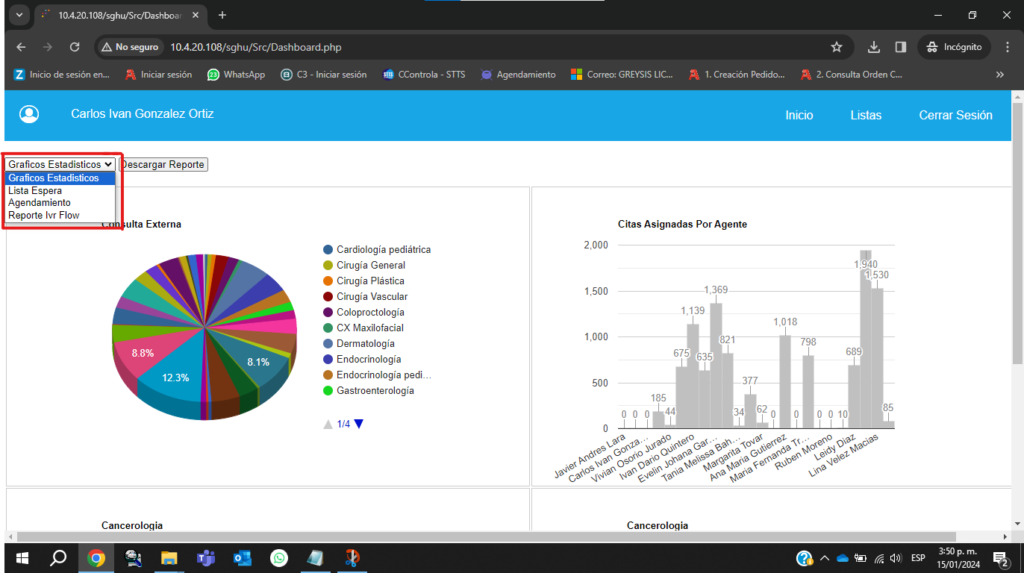Open the Graficos Estadisticos dropdown
1024x573 pixels.
pos(60,164)
